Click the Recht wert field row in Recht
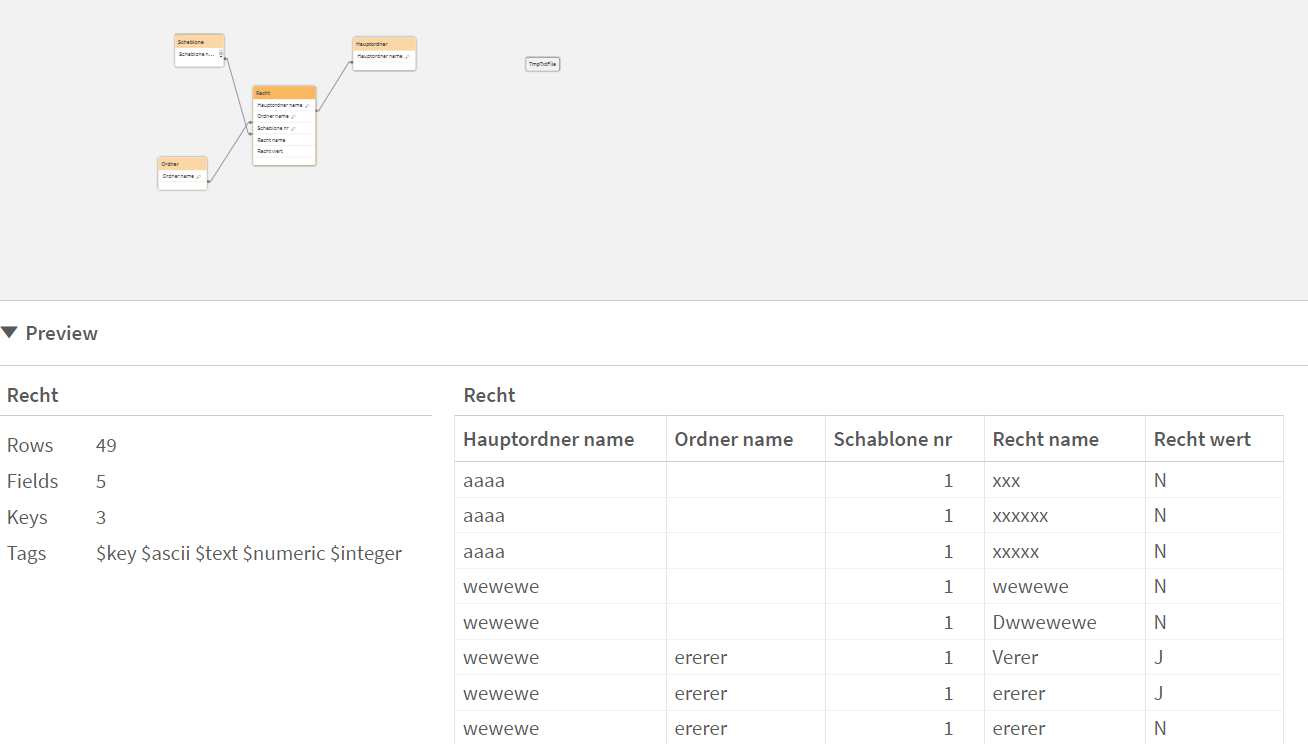 pyautogui.click(x=272, y=151)
